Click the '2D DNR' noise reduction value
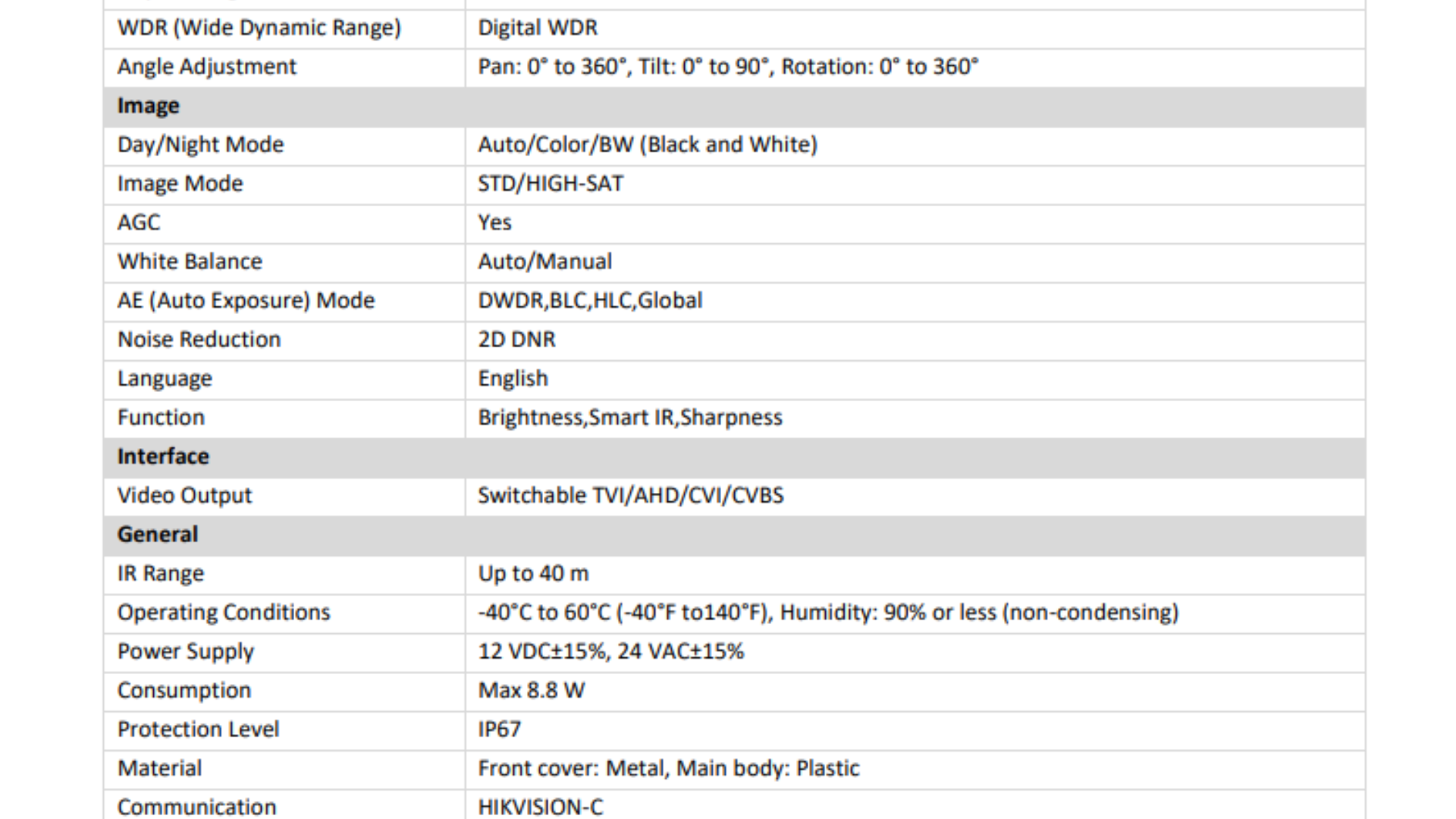This screenshot has width=1456, height=819. tap(516, 340)
